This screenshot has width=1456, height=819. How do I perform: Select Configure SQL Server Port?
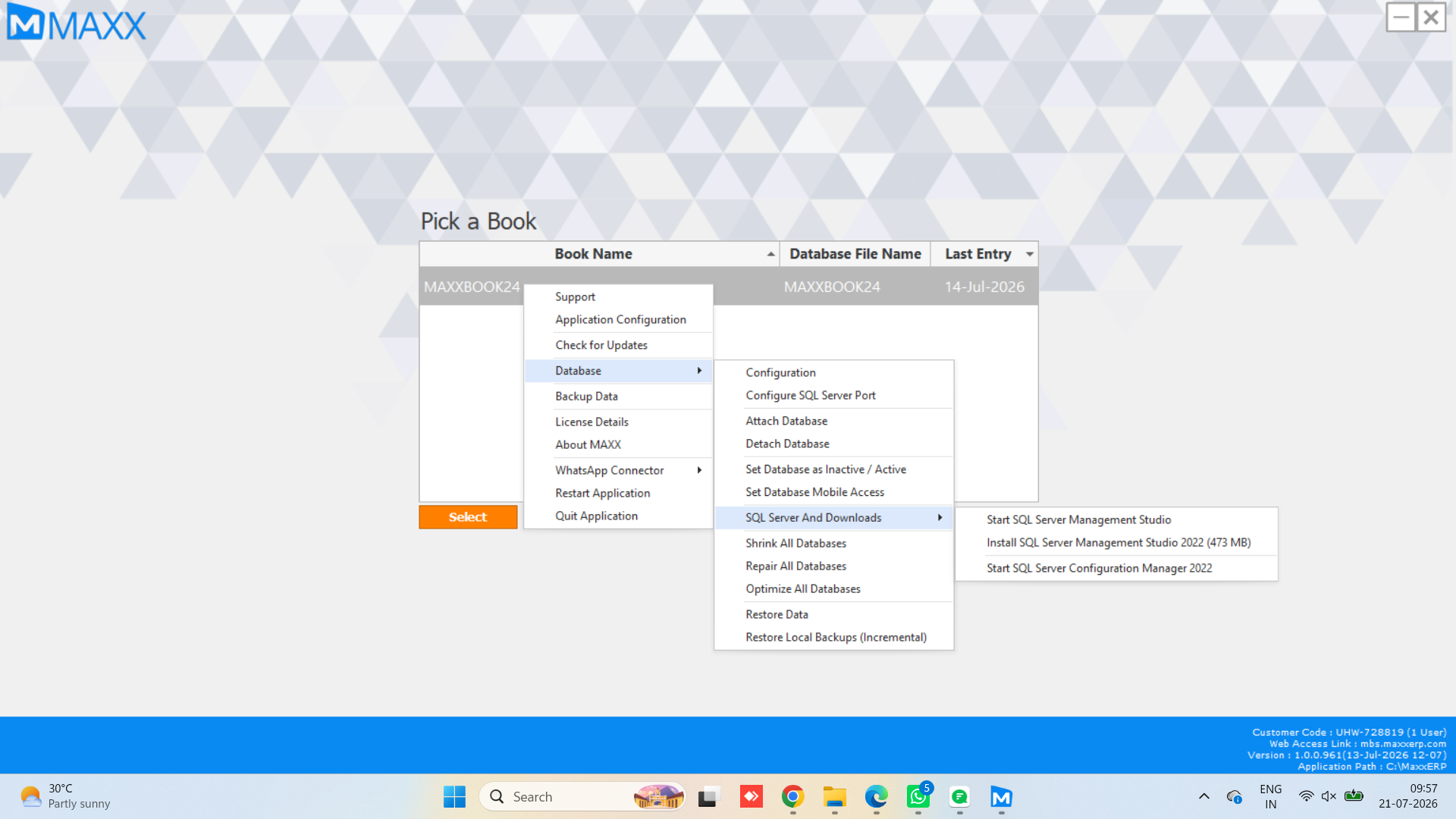[833, 395]
